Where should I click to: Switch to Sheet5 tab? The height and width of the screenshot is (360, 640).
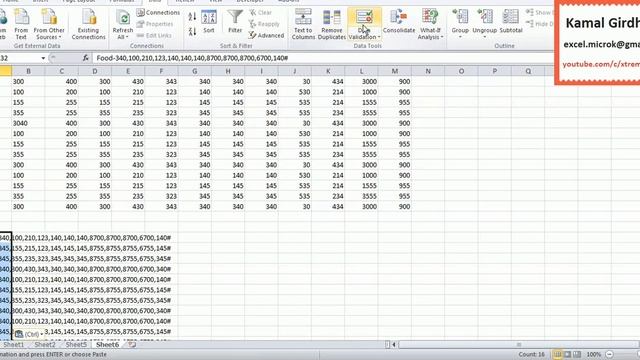point(76,345)
